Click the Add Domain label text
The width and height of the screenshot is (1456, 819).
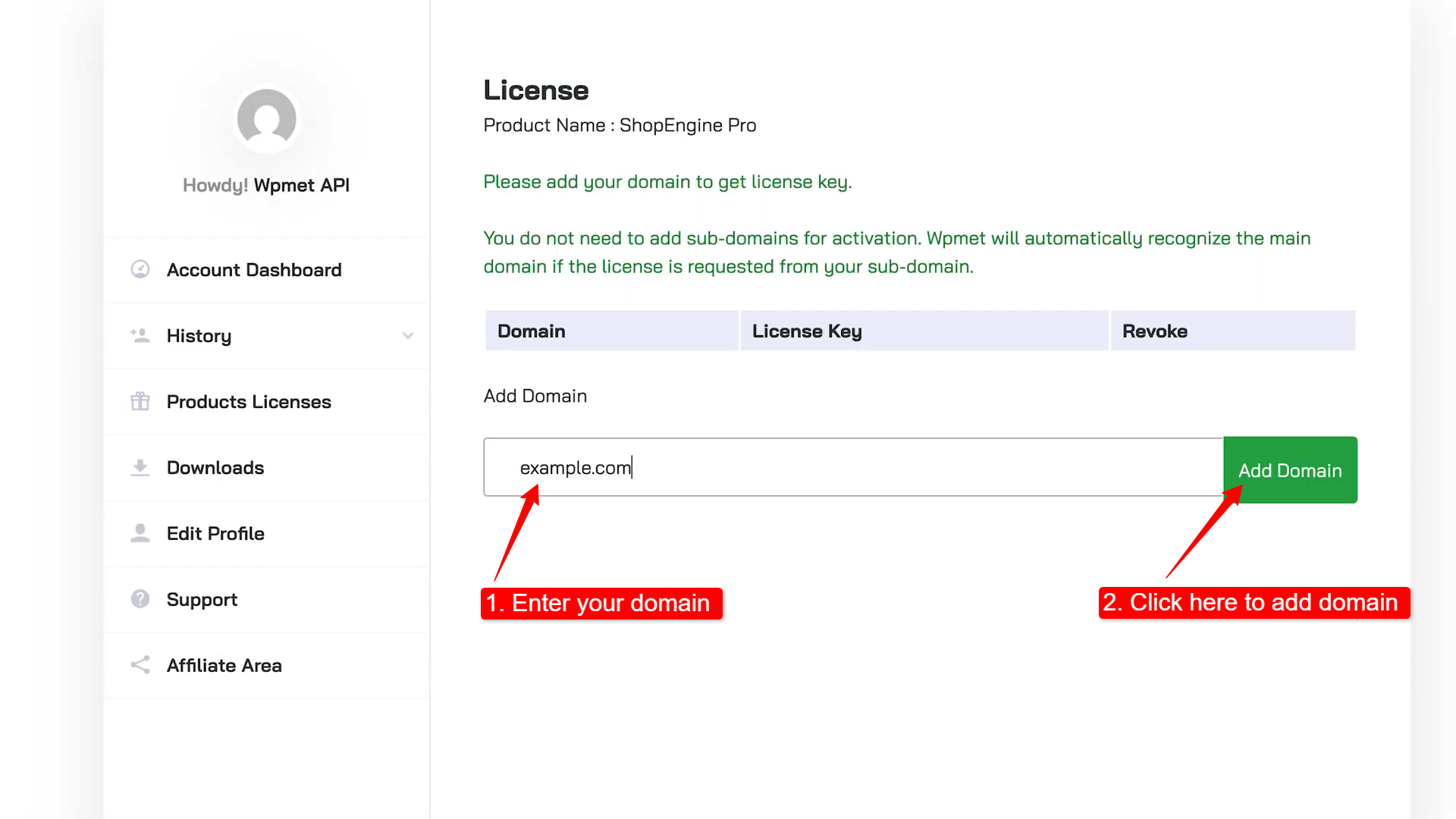535,396
